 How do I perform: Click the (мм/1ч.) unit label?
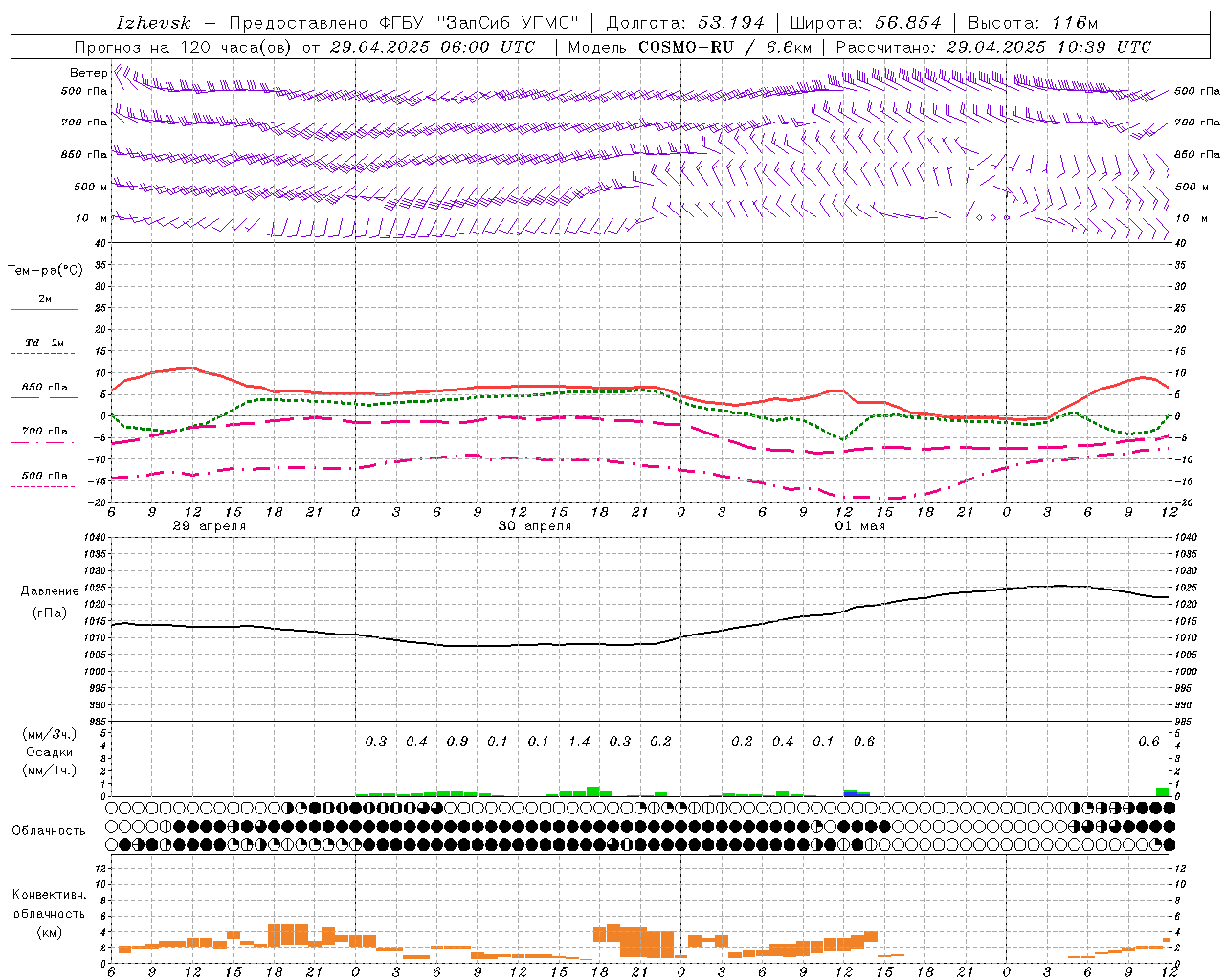coord(49,771)
